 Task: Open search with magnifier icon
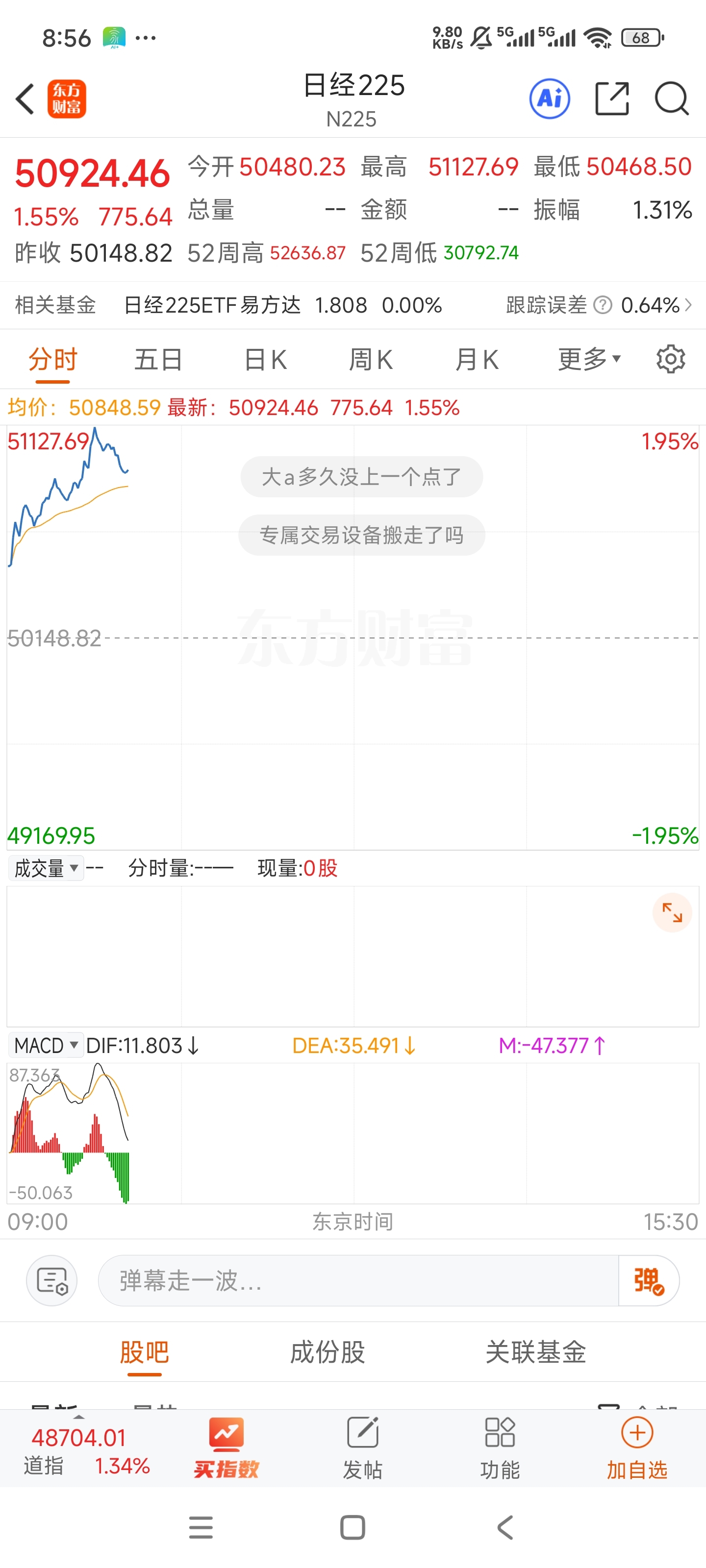coord(671,98)
